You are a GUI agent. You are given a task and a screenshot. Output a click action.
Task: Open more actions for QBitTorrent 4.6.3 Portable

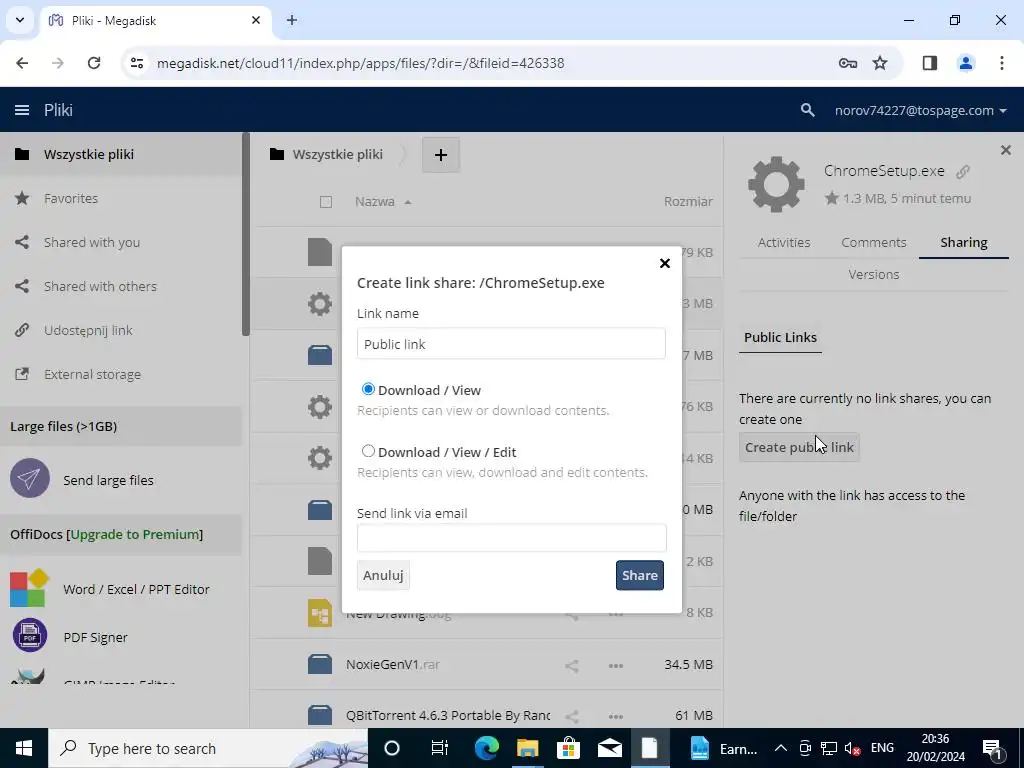pyautogui.click(x=615, y=716)
